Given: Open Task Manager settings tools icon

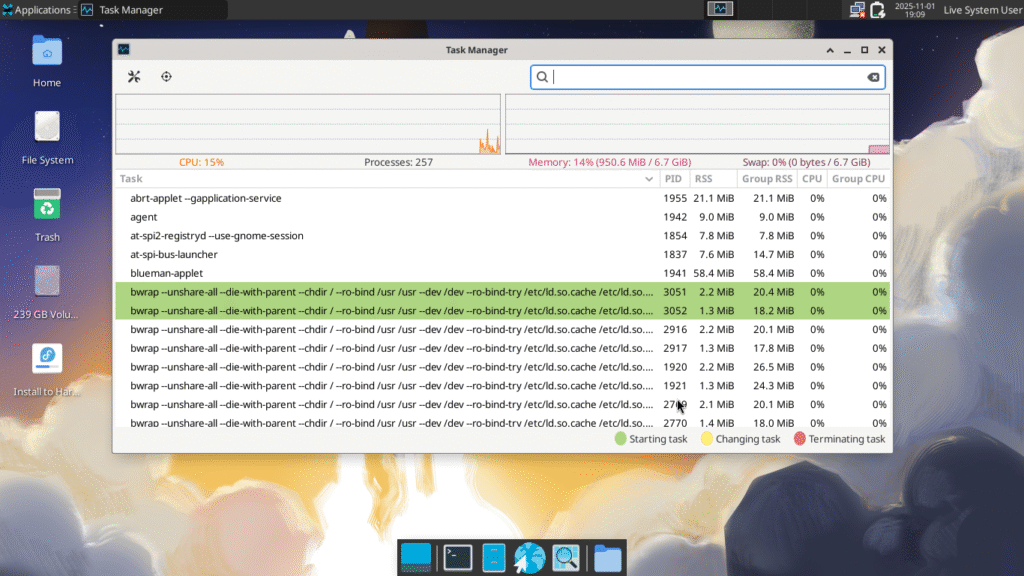Looking at the screenshot, I should pos(134,77).
